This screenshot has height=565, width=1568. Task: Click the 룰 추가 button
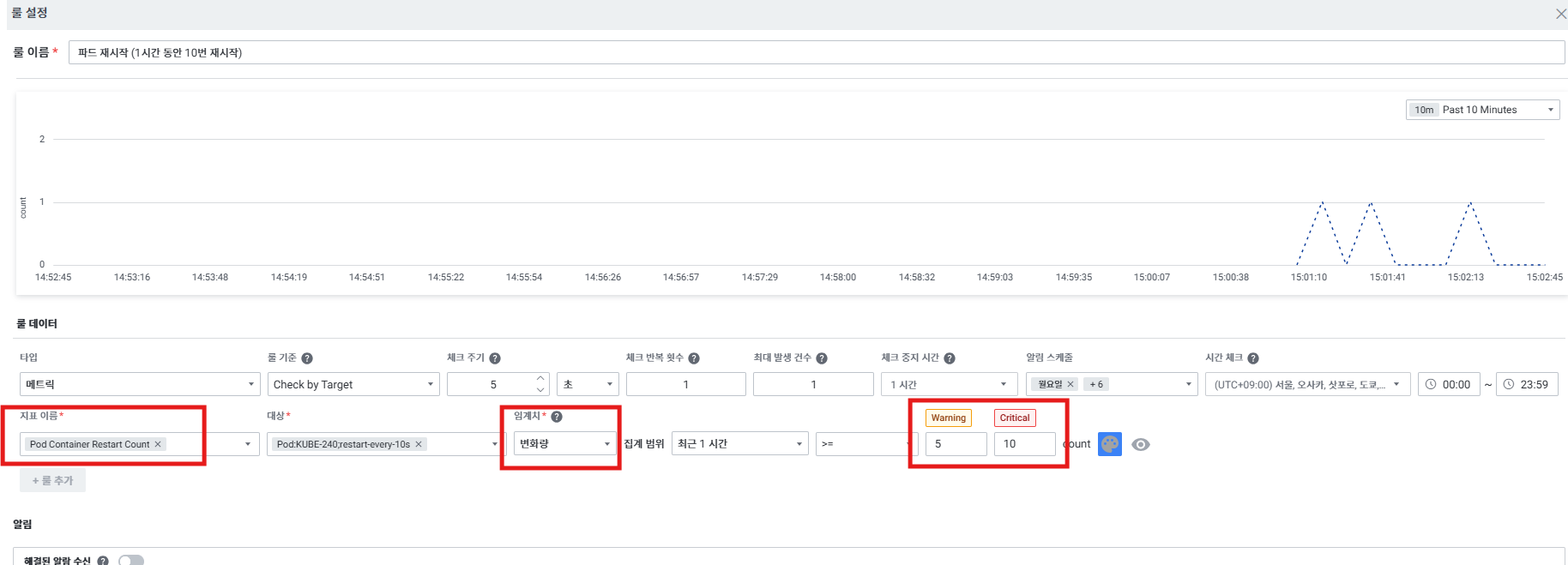(x=52, y=481)
